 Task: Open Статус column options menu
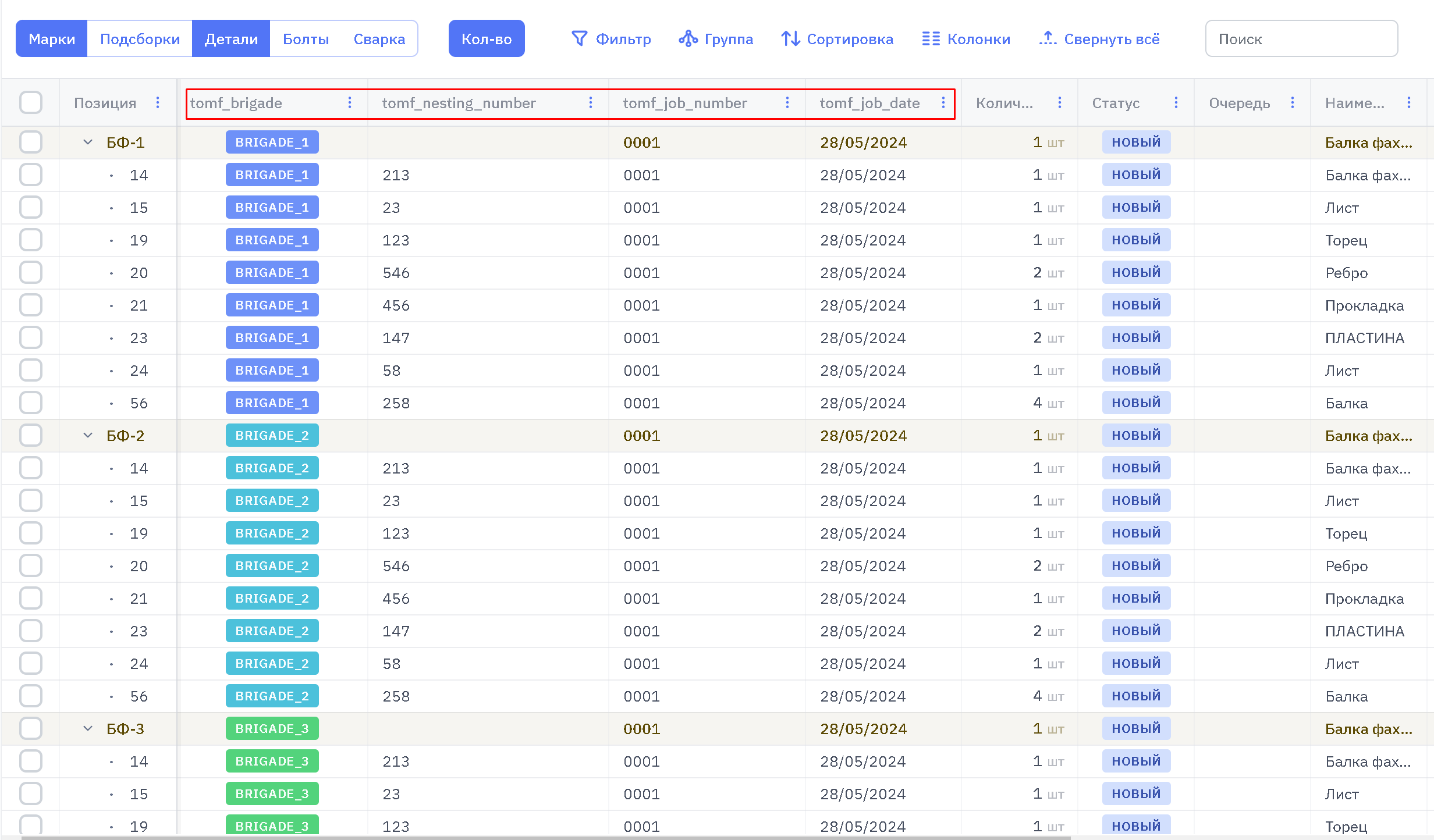point(1176,102)
